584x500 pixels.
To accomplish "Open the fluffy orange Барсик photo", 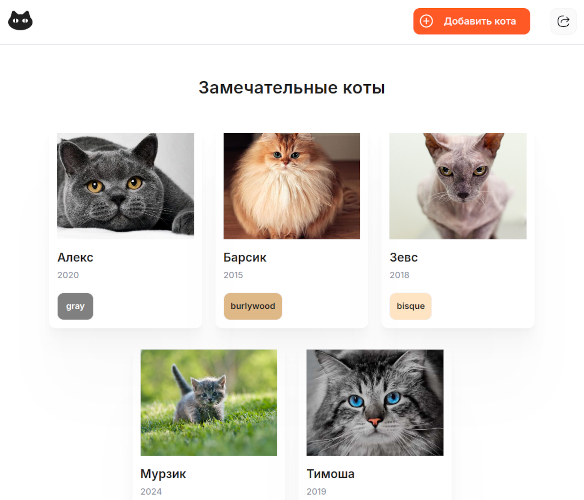I will coord(292,186).
